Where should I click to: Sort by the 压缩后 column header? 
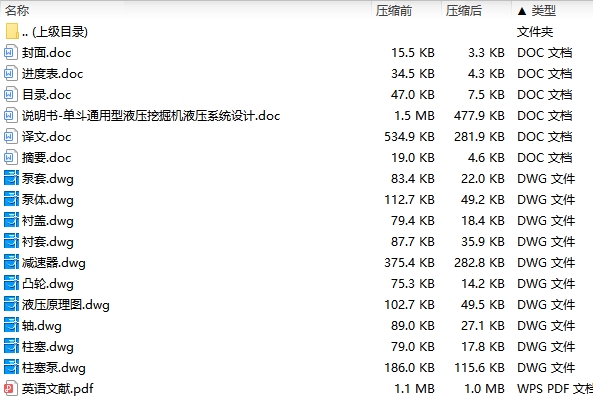click(x=464, y=11)
